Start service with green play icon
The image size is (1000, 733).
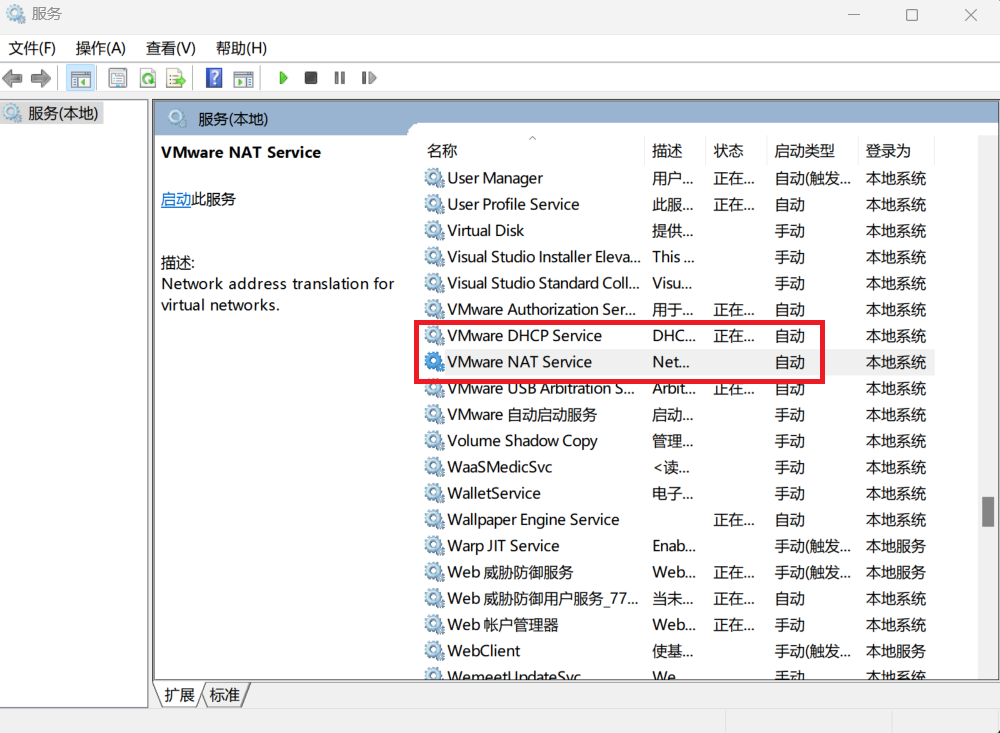point(283,78)
